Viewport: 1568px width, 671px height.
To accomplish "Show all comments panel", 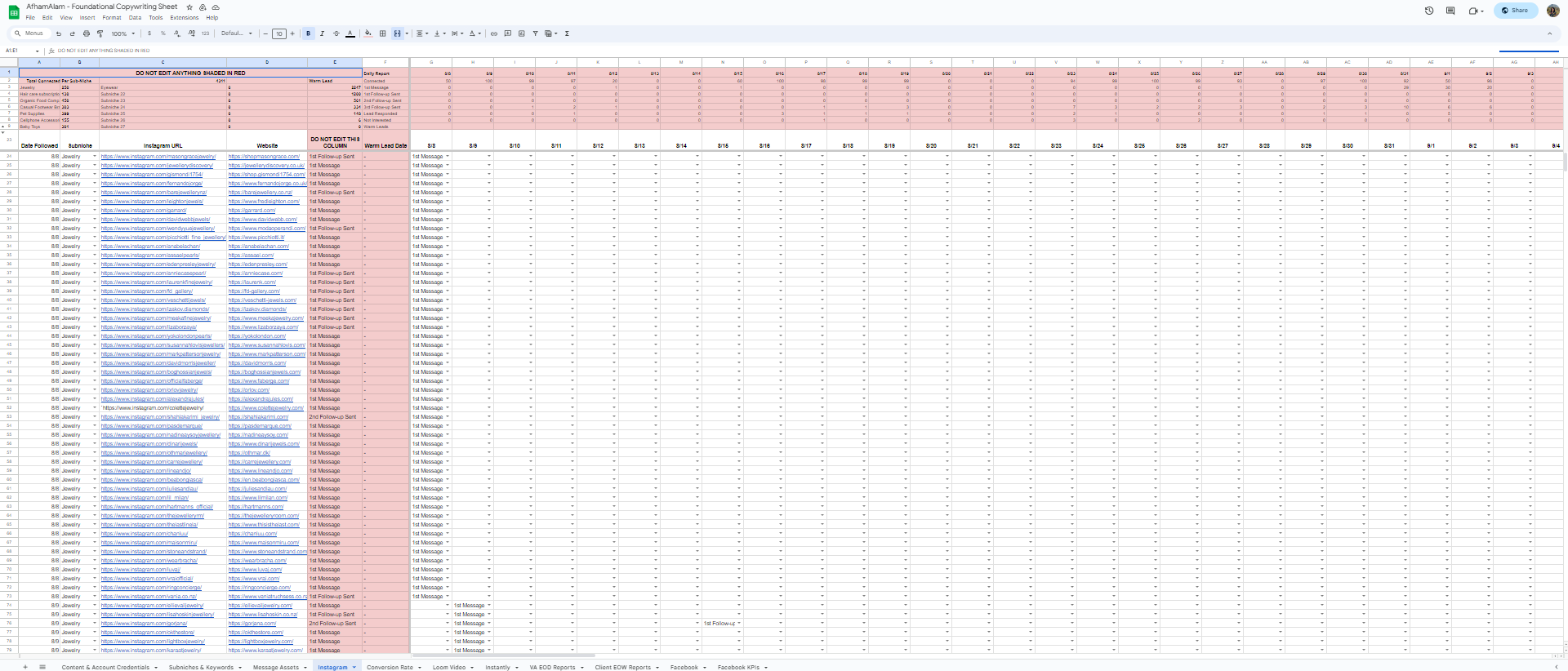I will pyautogui.click(x=1450, y=11).
